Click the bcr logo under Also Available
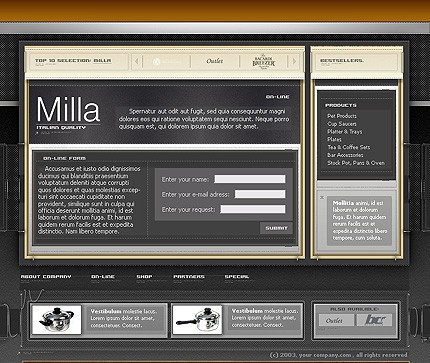The width and height of the screenshot is (430, 363). coord(374,320)
